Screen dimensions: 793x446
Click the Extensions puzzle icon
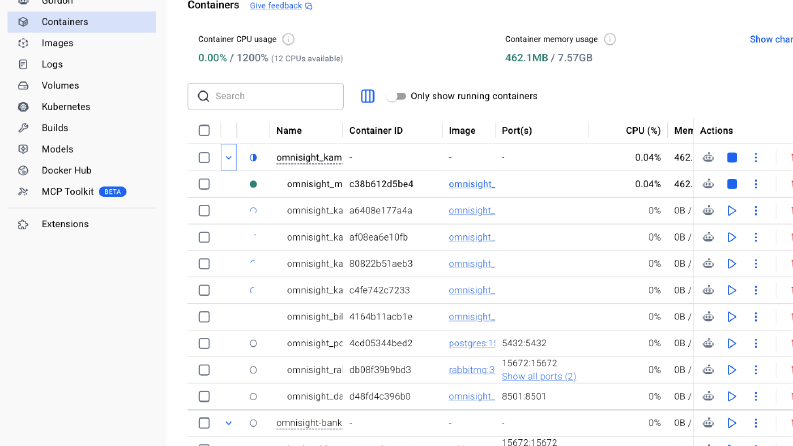click(x=23, y=224)
